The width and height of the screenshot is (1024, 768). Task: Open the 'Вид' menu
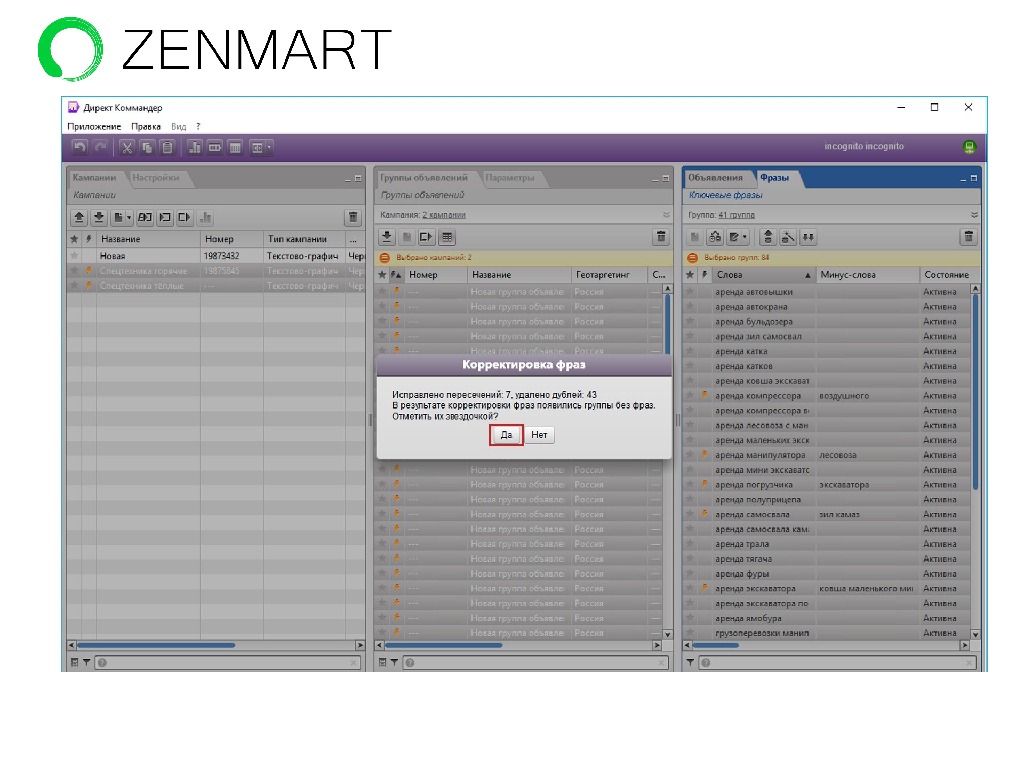point(179,127)
